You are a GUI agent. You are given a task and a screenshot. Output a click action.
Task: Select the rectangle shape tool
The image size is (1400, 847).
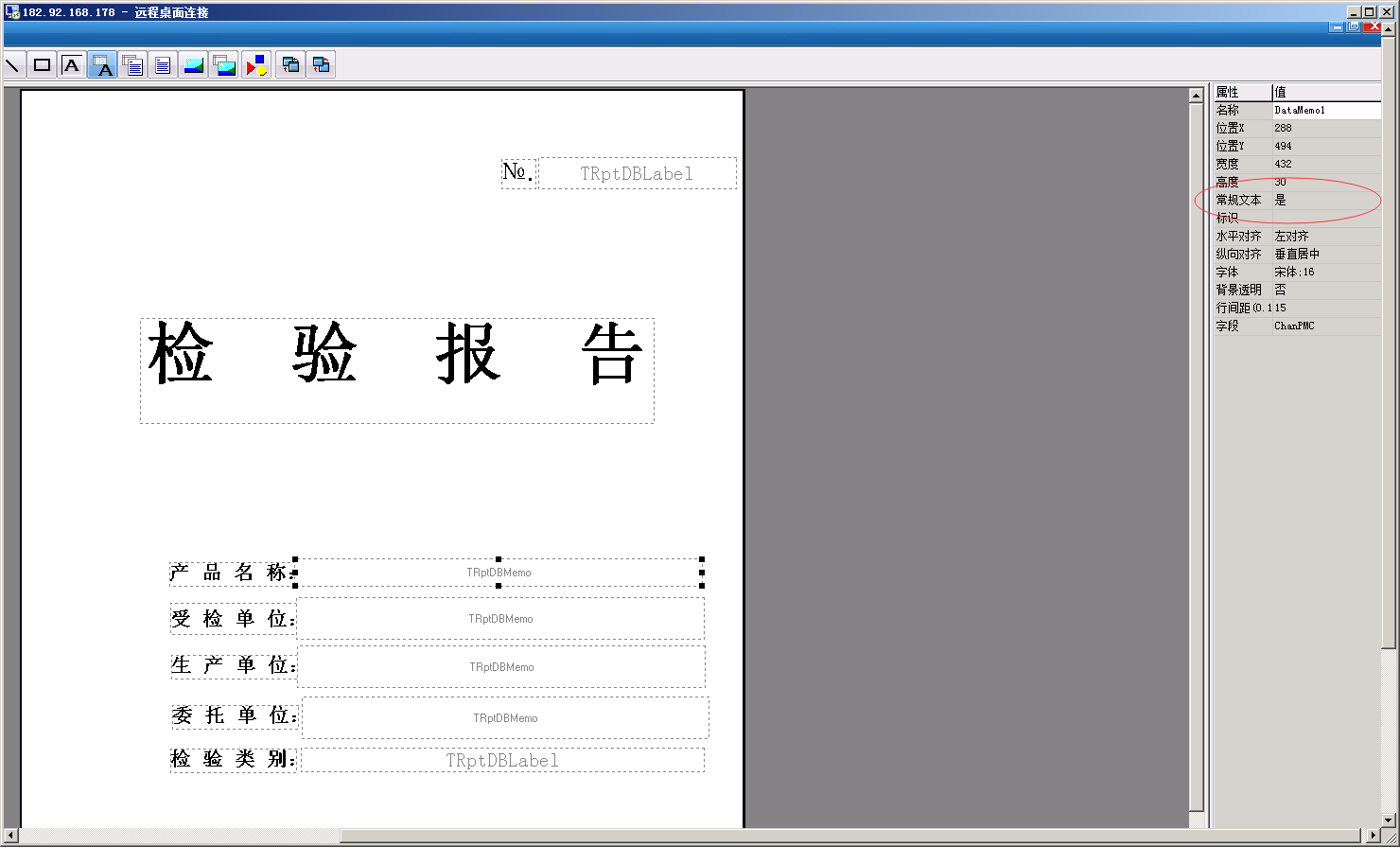42,65
